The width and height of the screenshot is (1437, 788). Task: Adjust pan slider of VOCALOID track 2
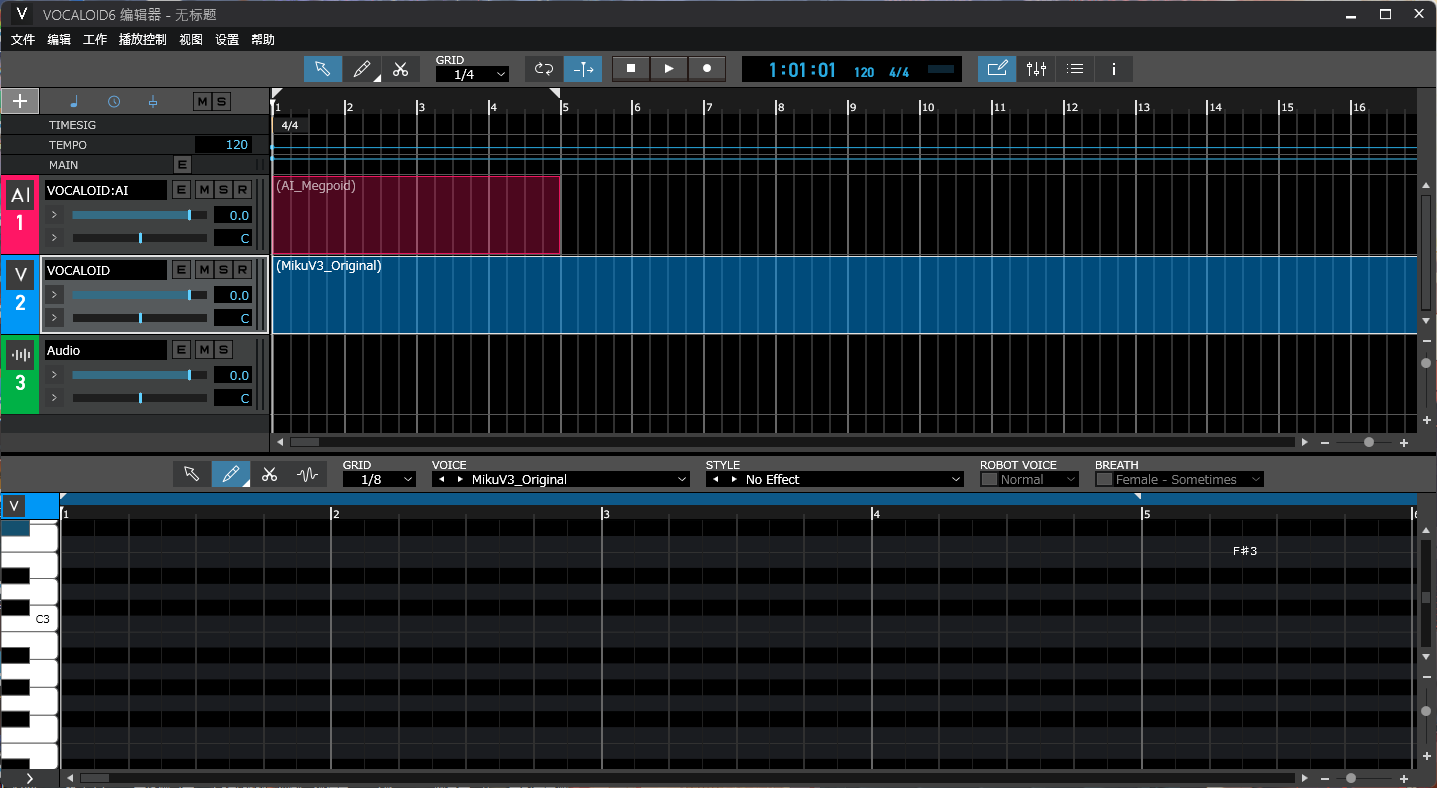point(139,318)
